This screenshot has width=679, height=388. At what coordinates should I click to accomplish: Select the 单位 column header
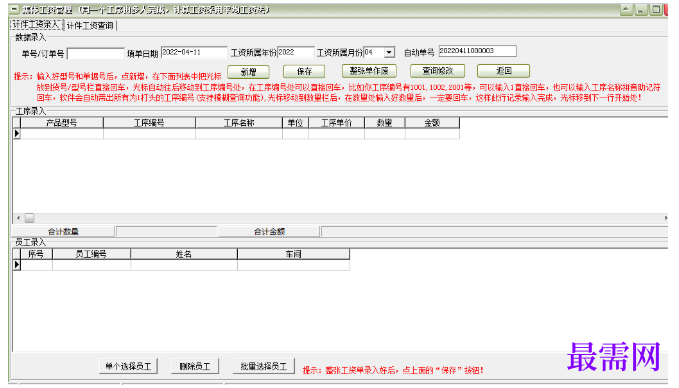tap(295, 123)
